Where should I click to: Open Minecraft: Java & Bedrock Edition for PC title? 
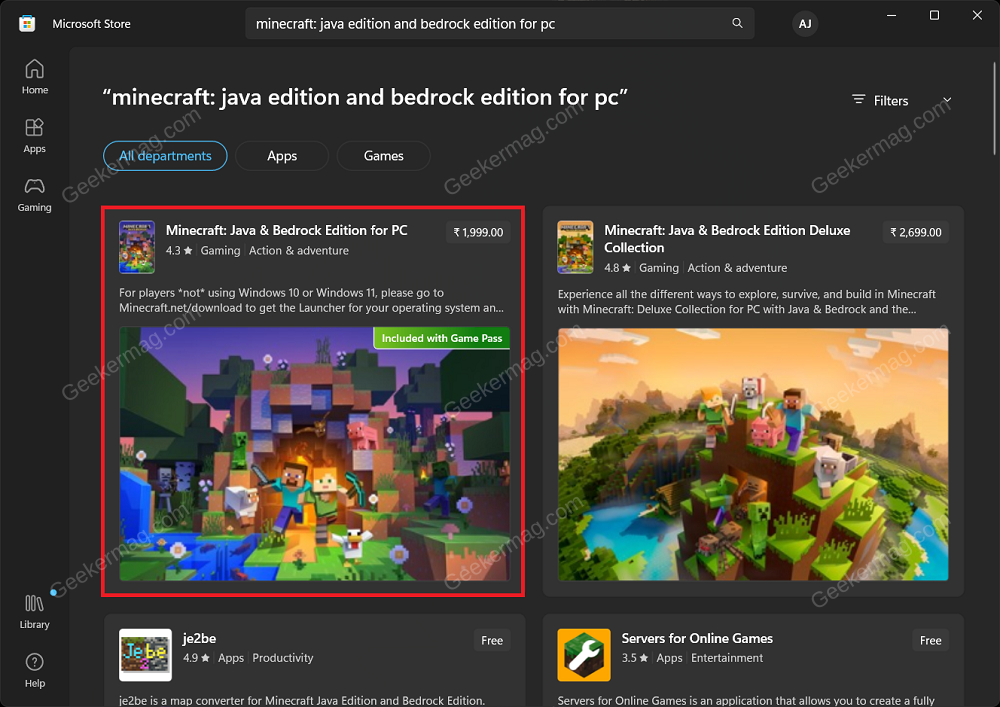286,230
